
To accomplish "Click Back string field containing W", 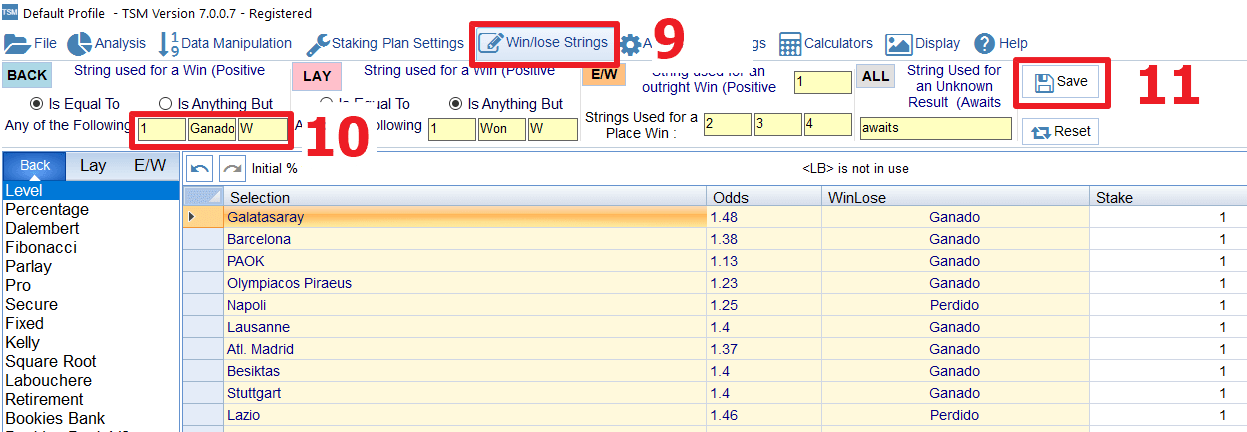I will pyautogui.click(x=263, y=129).
